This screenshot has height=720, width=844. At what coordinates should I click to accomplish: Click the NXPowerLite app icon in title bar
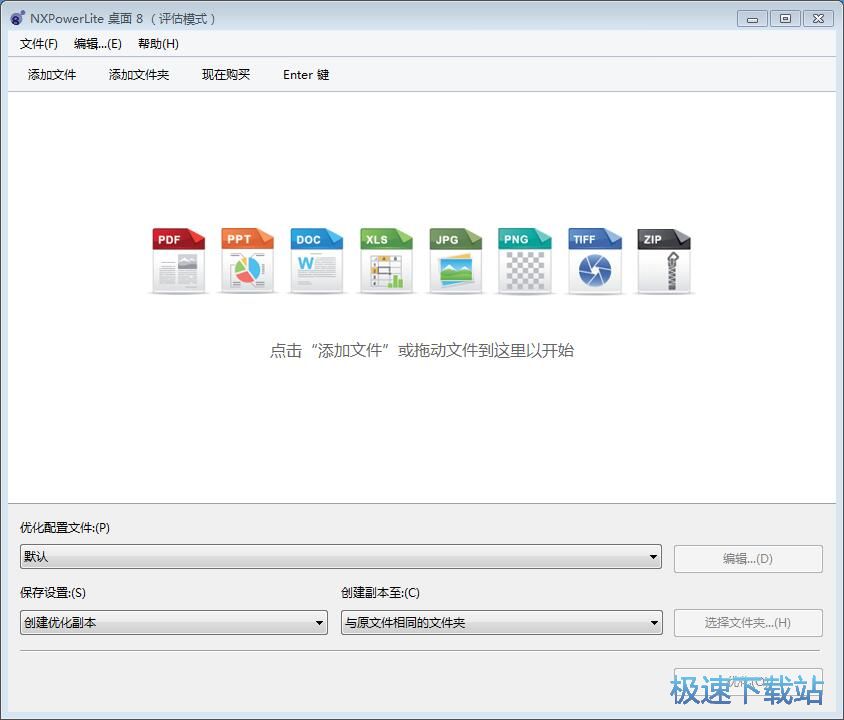click(17, 18)
